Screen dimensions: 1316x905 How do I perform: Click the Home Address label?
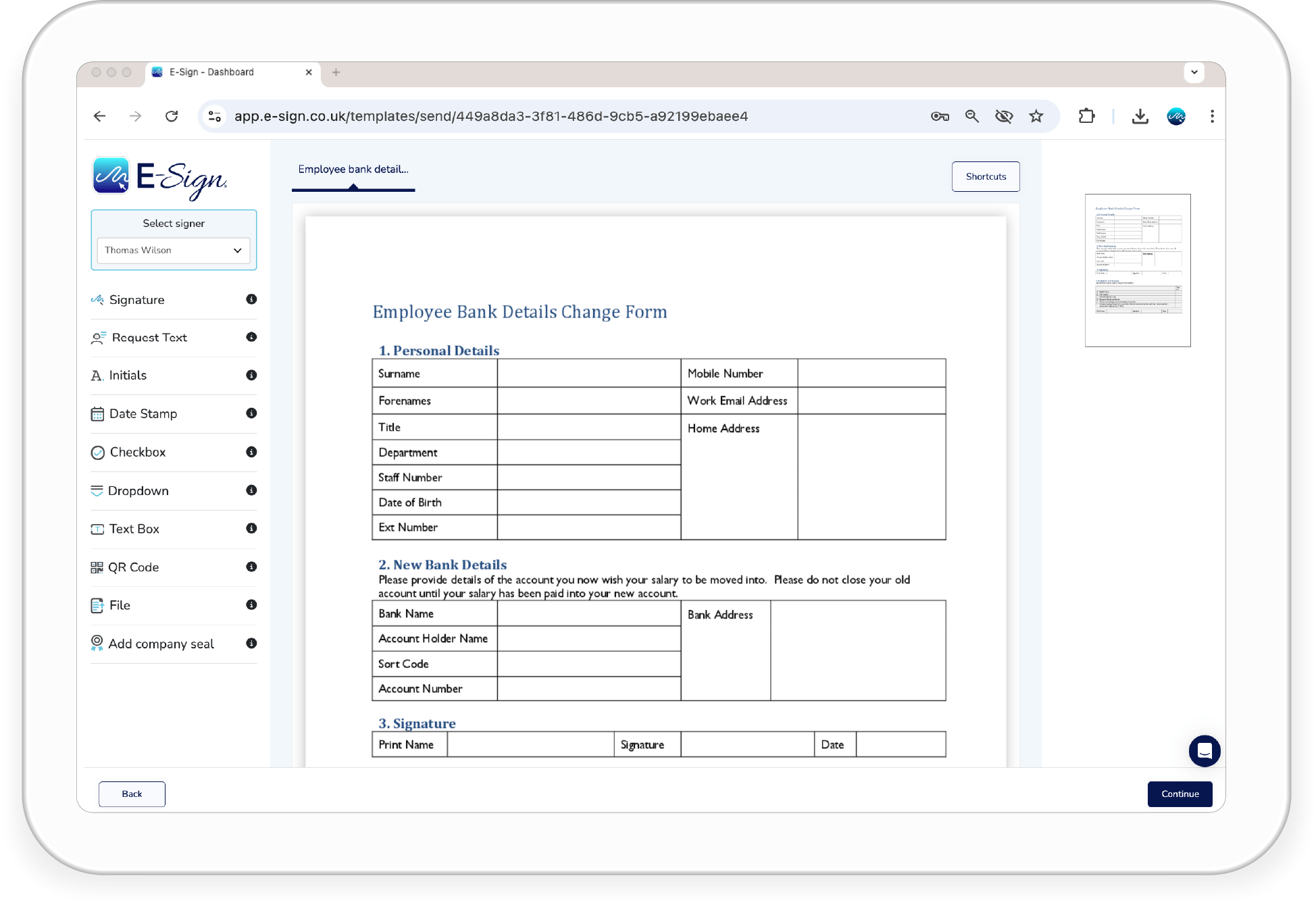point(723,428)
